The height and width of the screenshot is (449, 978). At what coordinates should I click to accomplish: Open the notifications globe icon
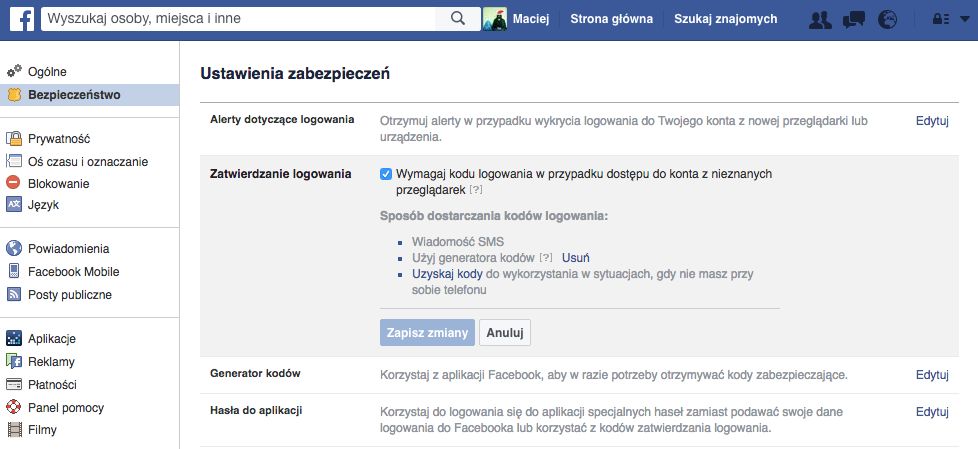pyautogui.click(x=887, y=19)
